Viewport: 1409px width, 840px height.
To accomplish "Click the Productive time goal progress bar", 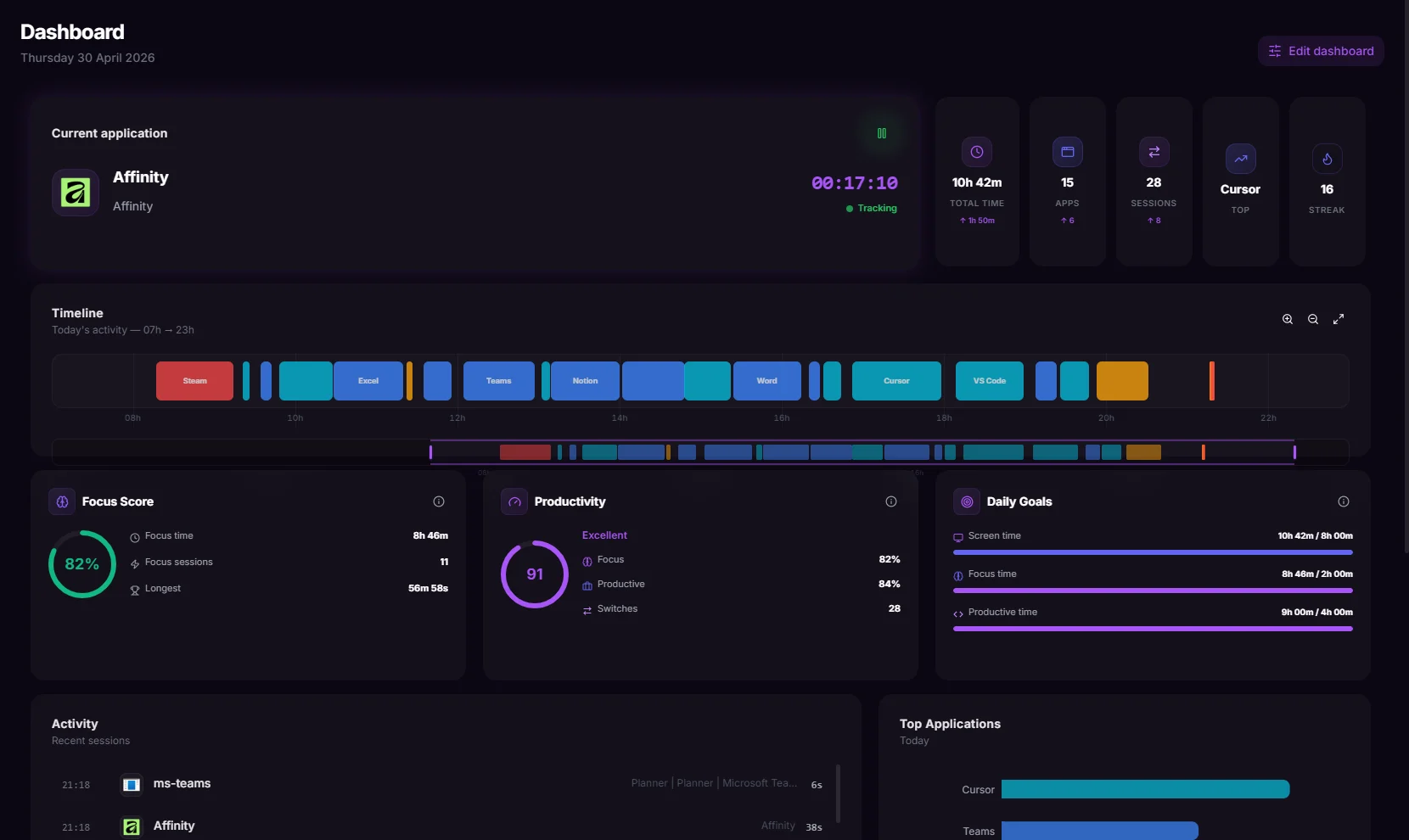I will pos(1153,629).
